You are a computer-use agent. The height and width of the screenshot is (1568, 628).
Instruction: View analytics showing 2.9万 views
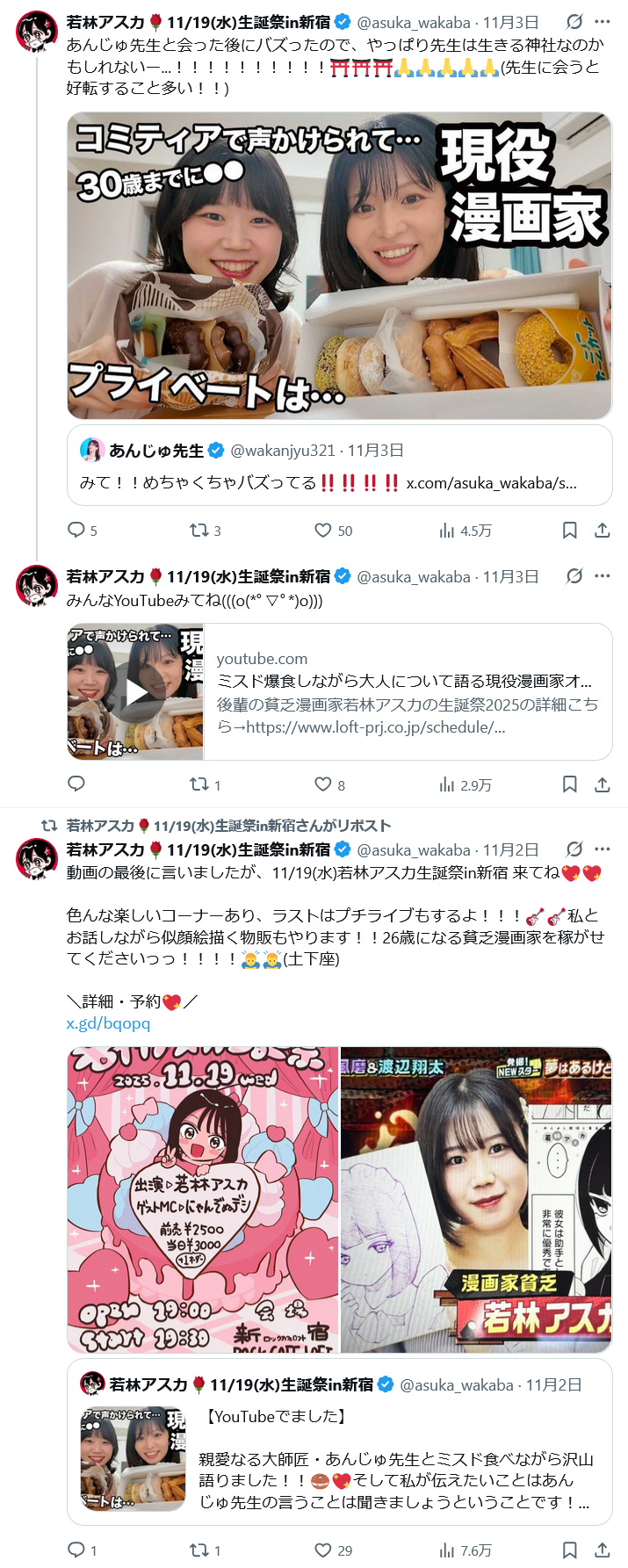466,784
